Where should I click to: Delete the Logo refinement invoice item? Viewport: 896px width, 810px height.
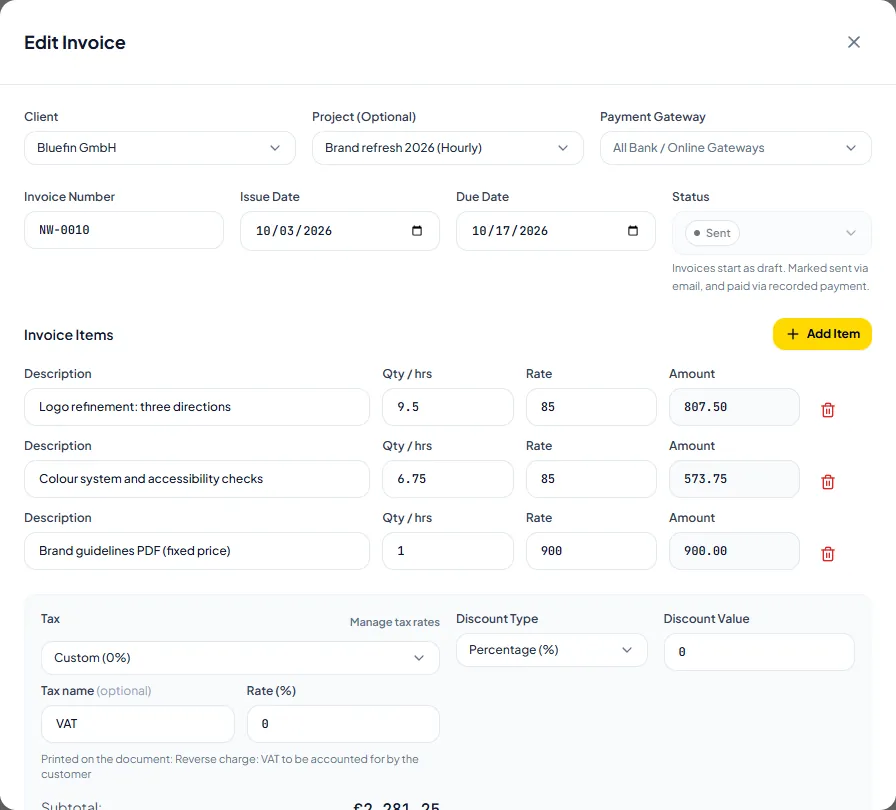tap(827, 410)
